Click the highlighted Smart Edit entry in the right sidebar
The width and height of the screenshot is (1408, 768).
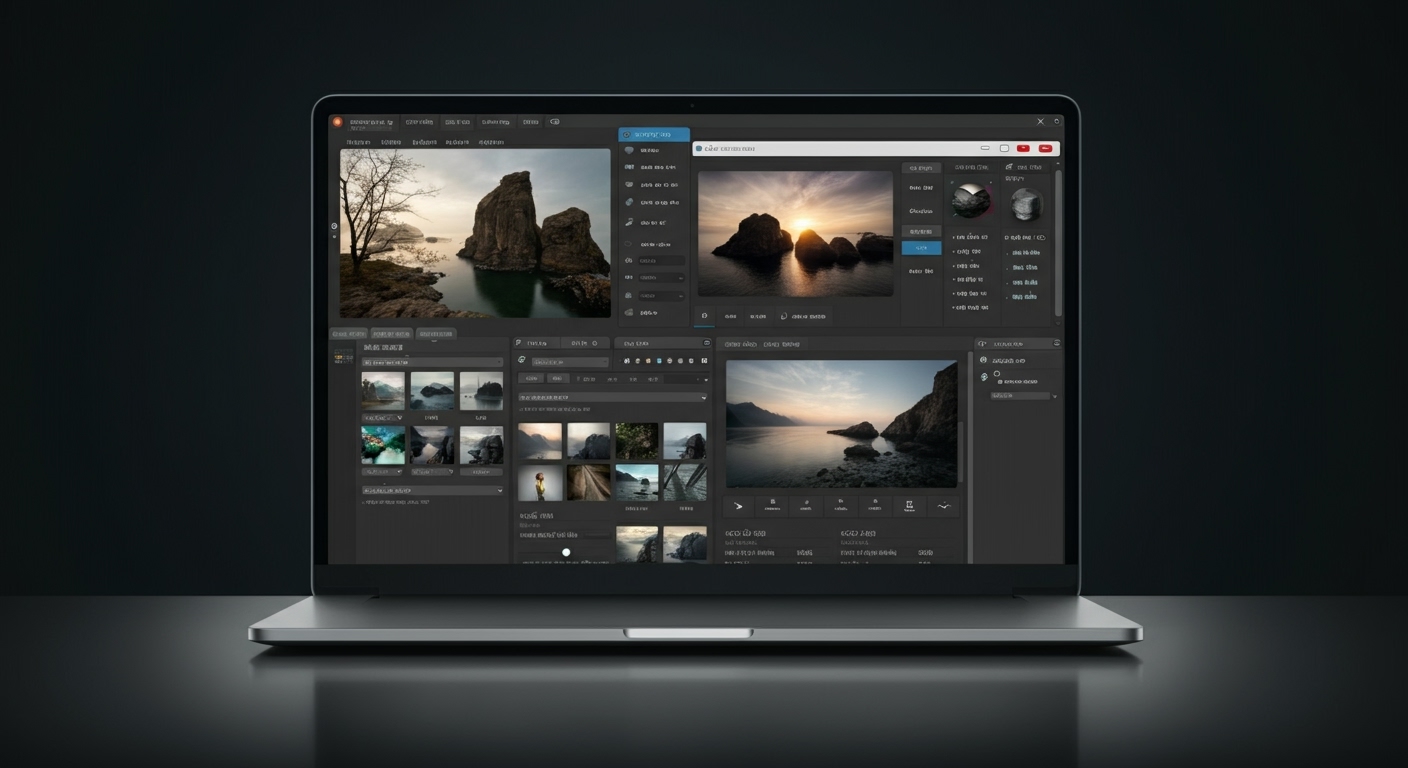(653, 134)
